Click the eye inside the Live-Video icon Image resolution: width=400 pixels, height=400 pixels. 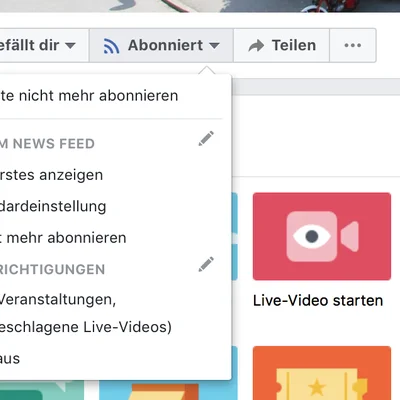(x=312, y=236)
